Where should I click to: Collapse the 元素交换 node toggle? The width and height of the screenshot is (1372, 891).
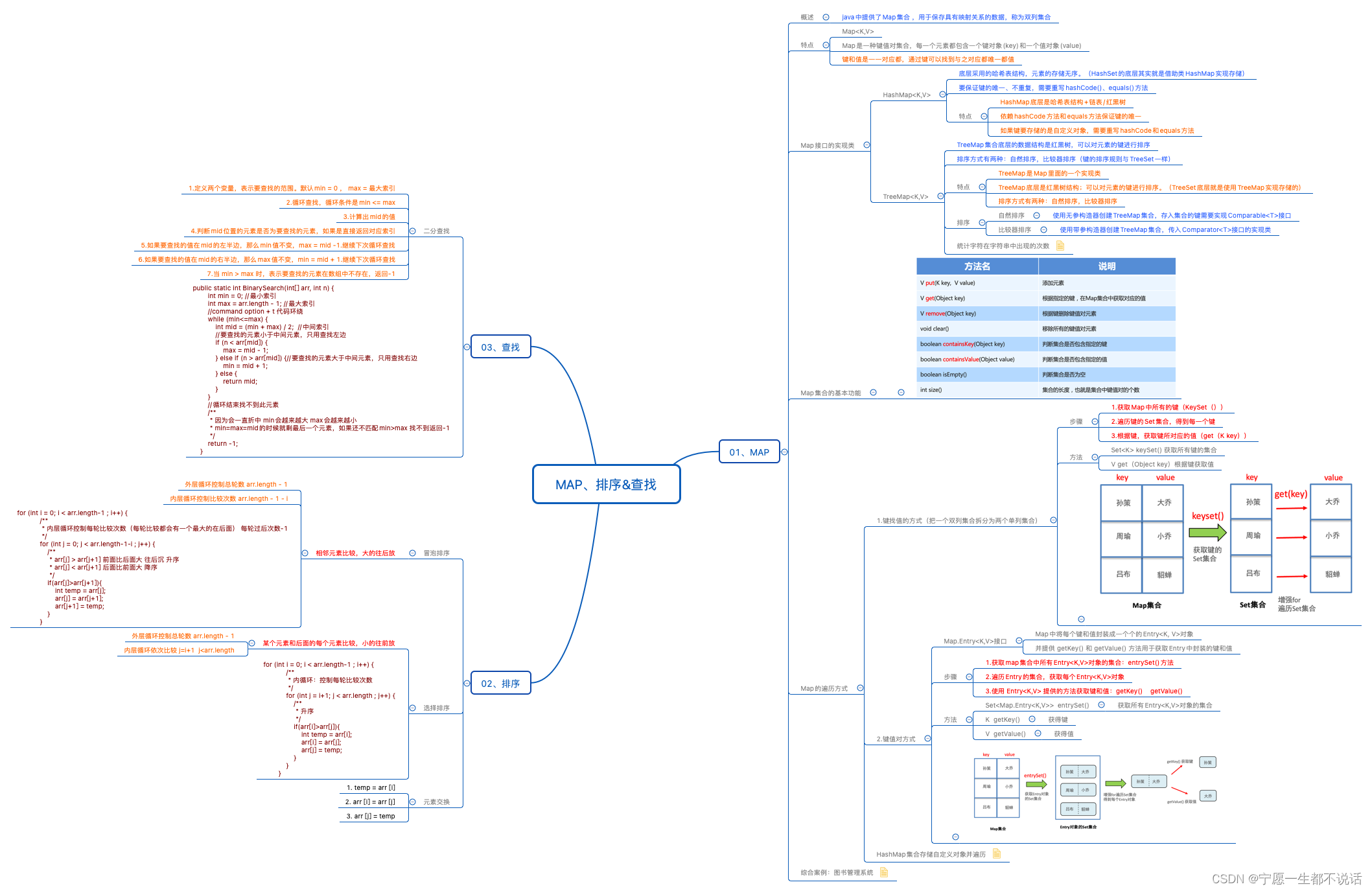point(412,802)
